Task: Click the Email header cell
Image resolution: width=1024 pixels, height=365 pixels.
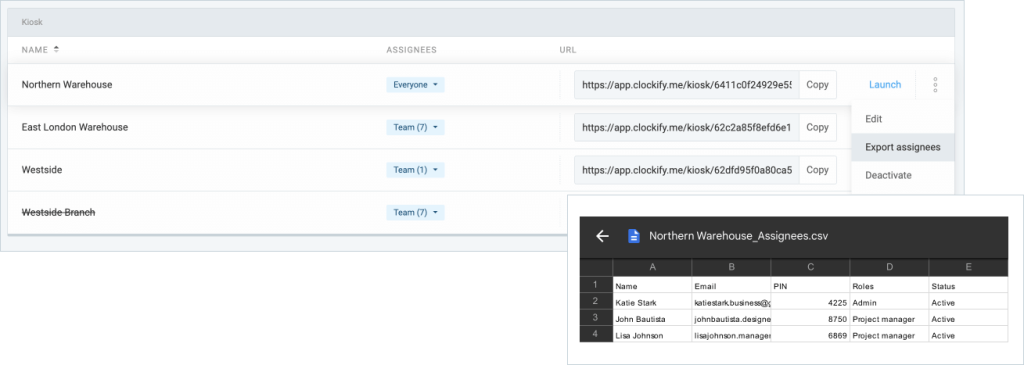Action: (x=731, y=285)
